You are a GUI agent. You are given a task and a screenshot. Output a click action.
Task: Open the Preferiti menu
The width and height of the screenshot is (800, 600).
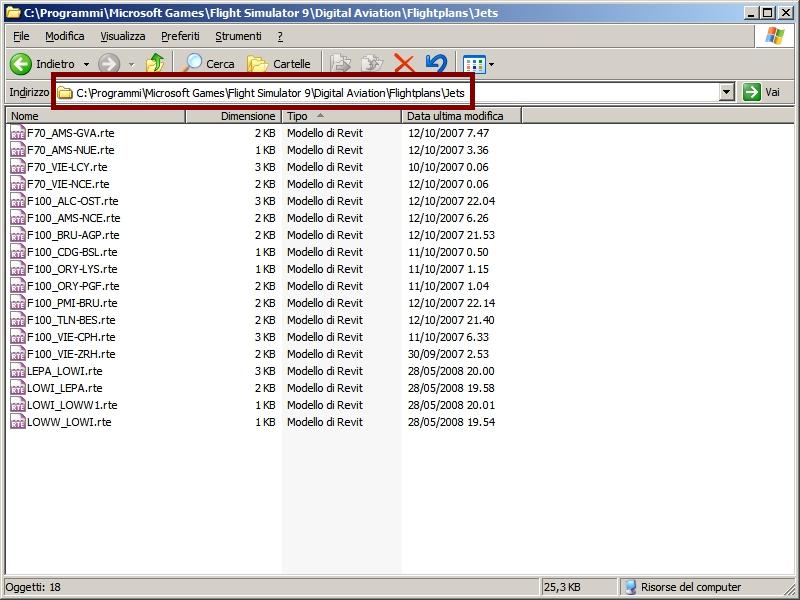point(180,36)
